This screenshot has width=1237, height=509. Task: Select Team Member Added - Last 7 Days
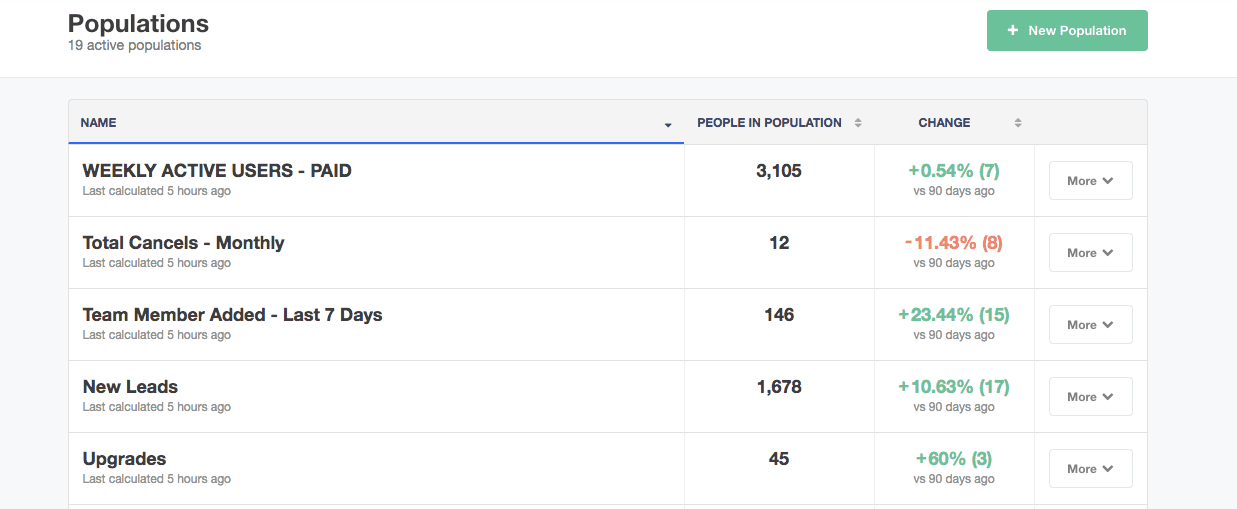point(232,315)
